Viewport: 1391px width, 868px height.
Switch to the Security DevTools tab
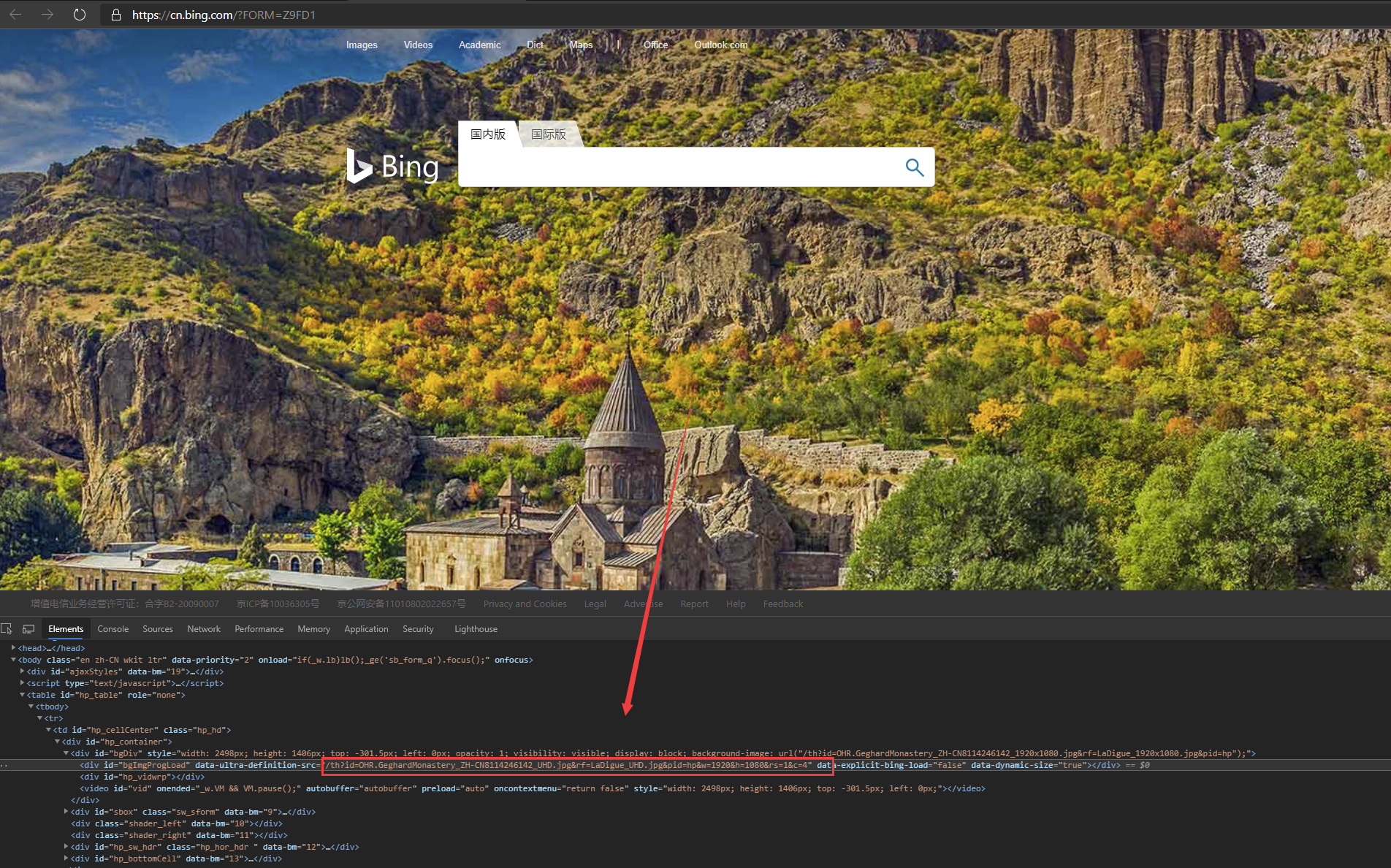(x=418, y=628)
